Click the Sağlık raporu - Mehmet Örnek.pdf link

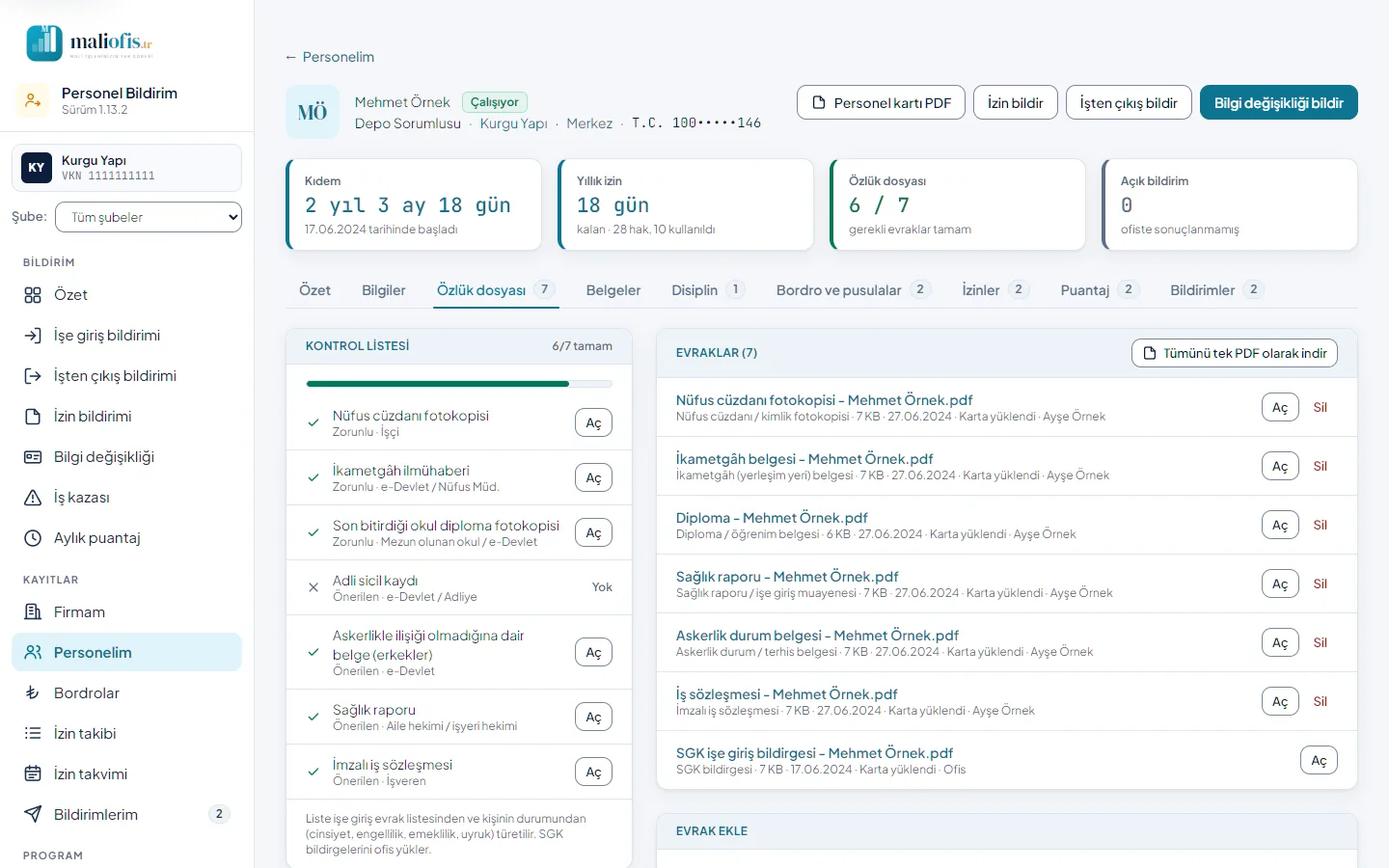[787, 577]
